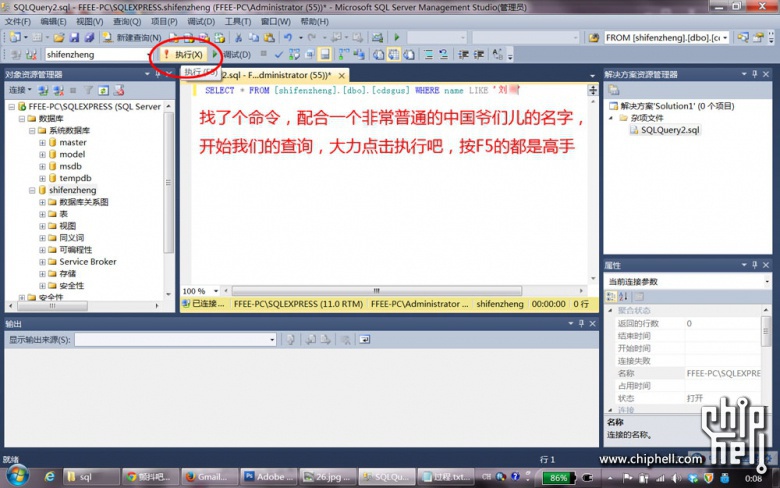The image size is (780, 488).
Task: Toggle Results to File icon
Action: 409,54
